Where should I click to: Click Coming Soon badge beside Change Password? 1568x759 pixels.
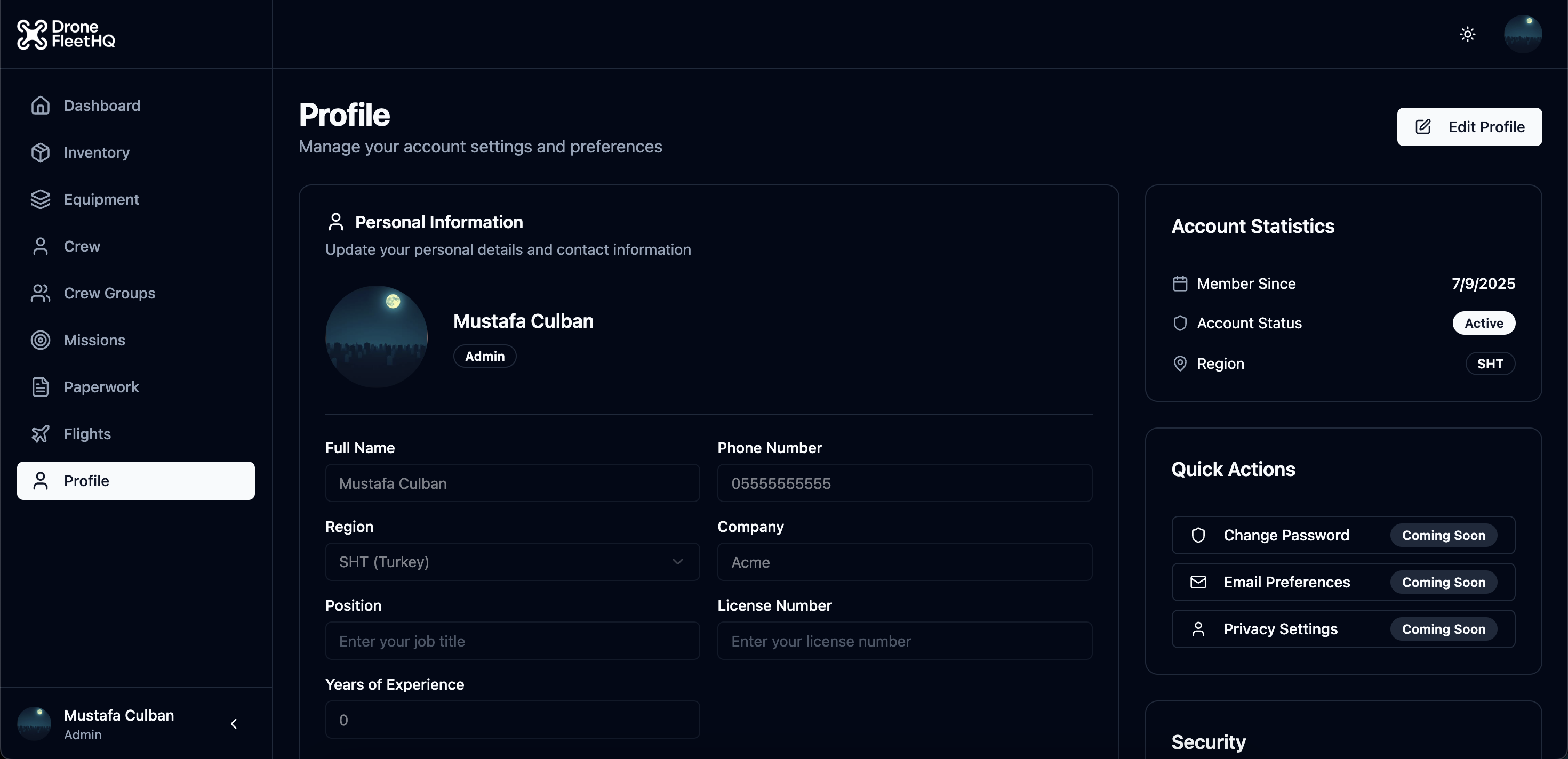[x=1443, y=535]
